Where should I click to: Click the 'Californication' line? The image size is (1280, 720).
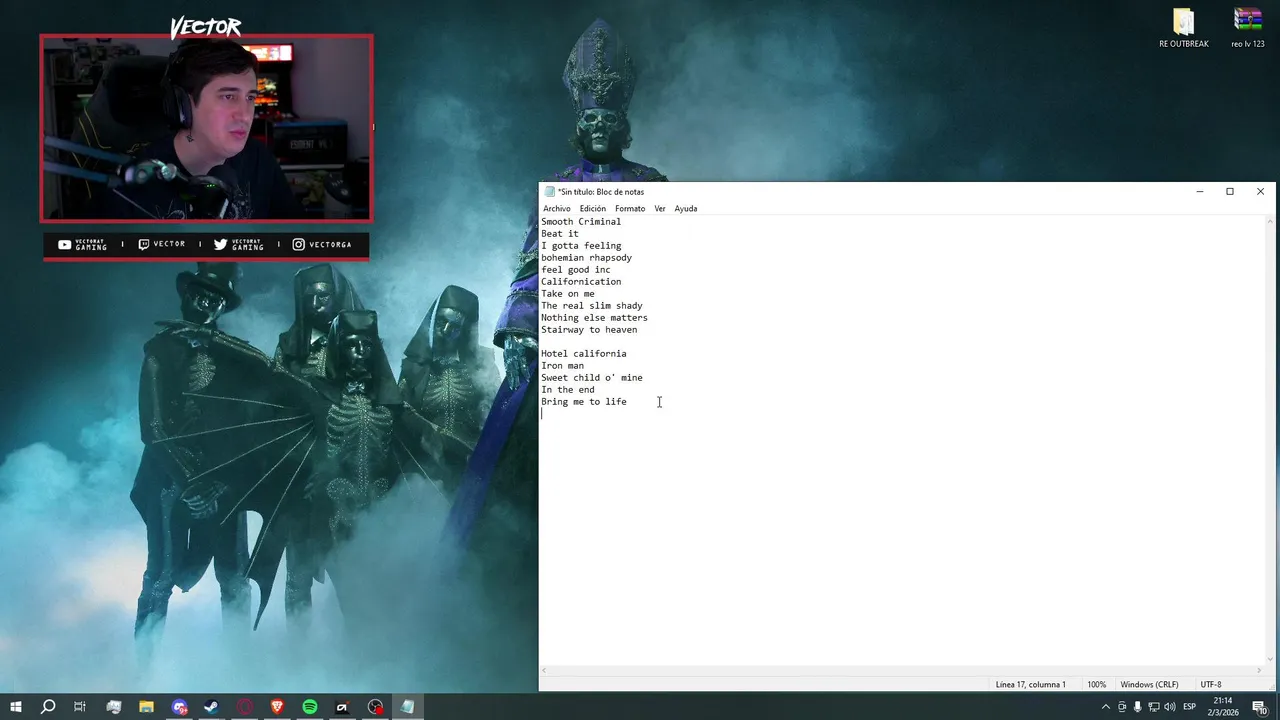[581, 281]
